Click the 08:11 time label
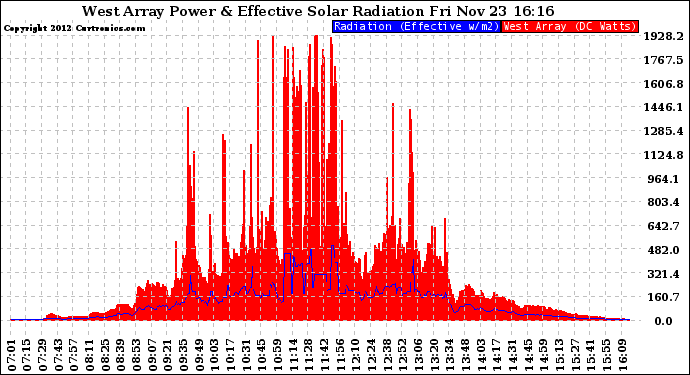The image size is (690, 375). point(90,355)
